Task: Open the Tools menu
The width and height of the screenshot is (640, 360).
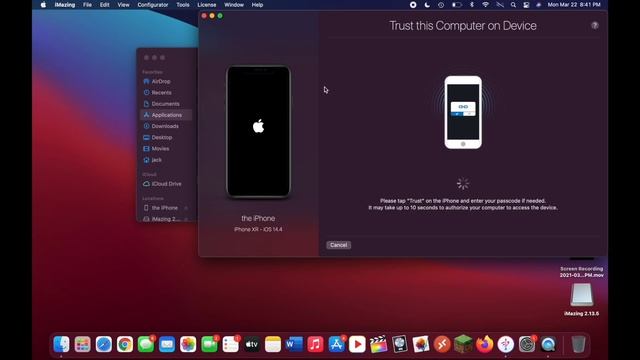Action: tap(182, 5)
